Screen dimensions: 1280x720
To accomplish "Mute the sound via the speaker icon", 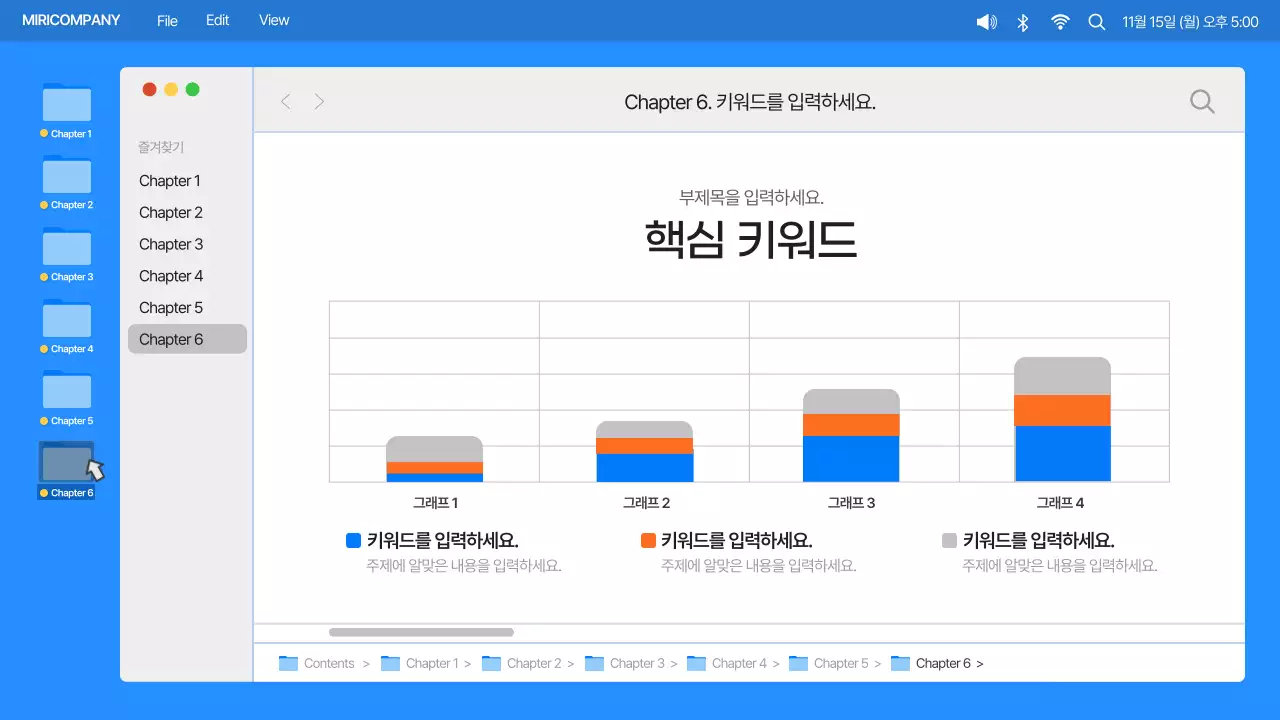I will coord(986,20).
